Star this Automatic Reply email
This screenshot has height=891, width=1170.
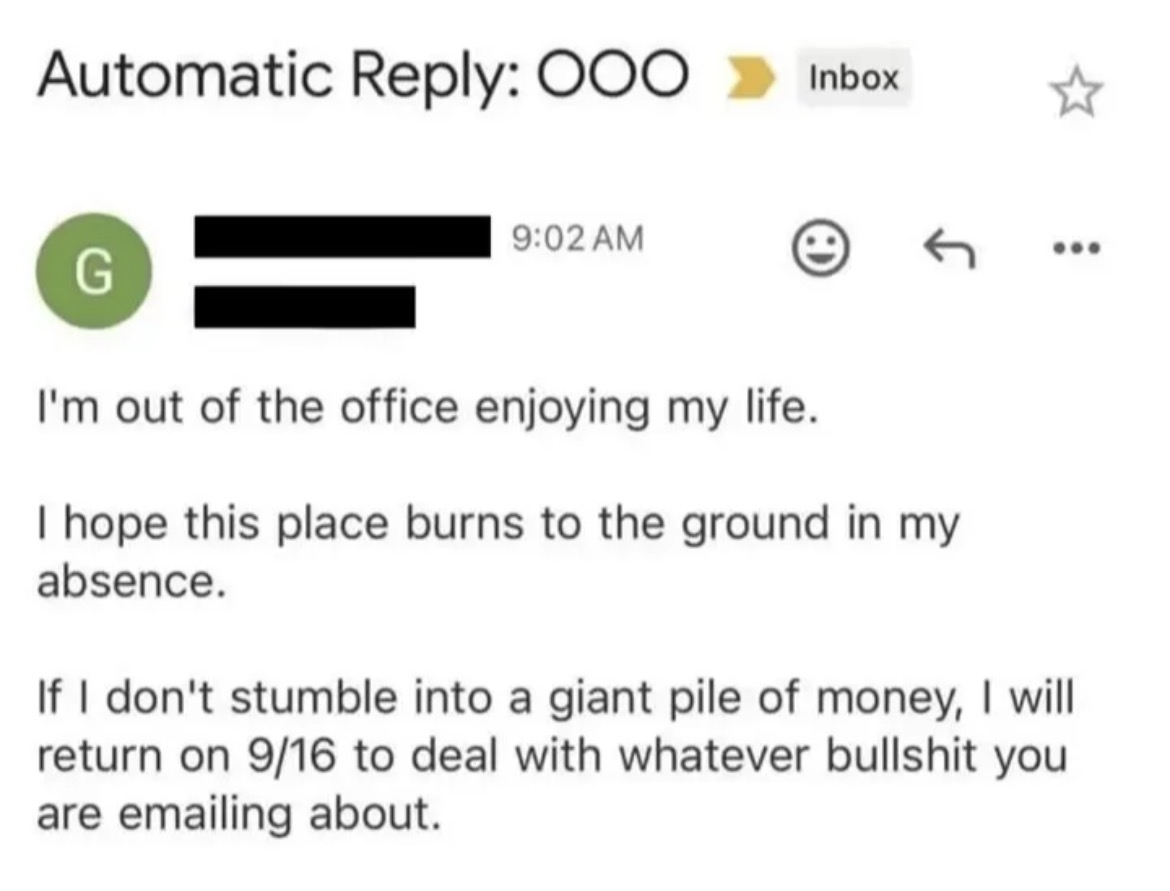pos(1076,93)
